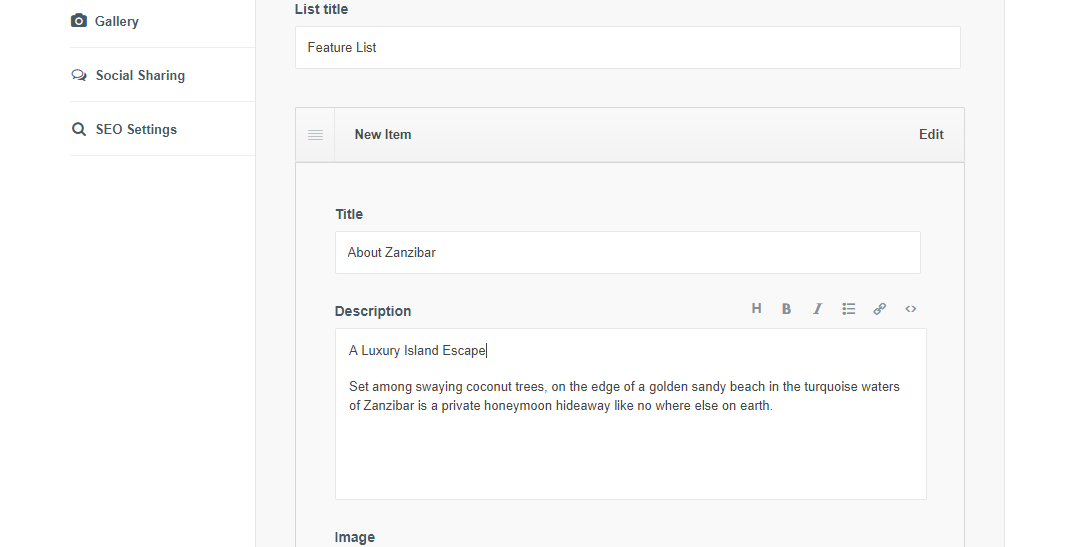Click the SEO Settings magnifier icon

[79, 129]
